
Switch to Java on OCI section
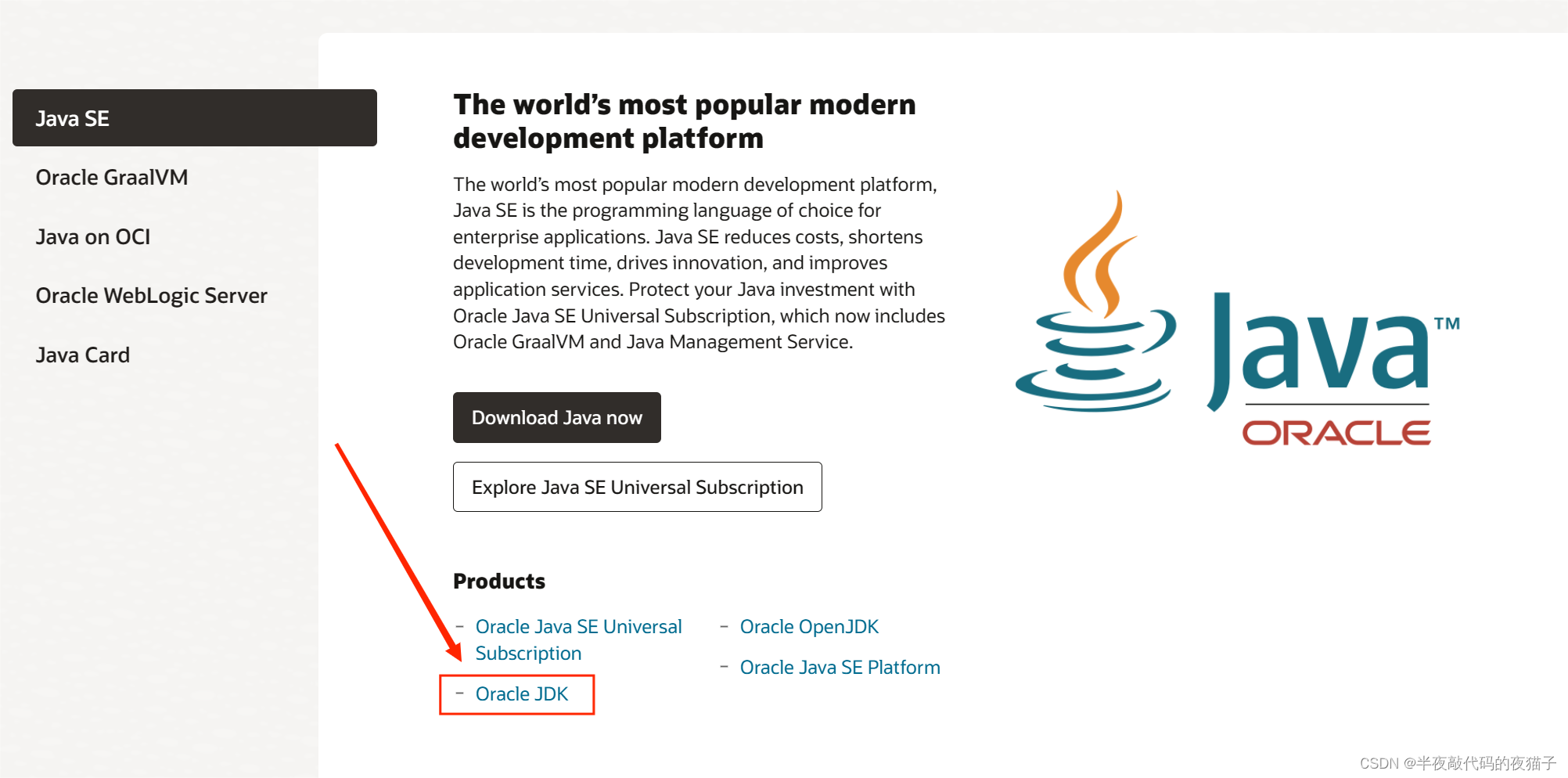[x=93, y=237]
